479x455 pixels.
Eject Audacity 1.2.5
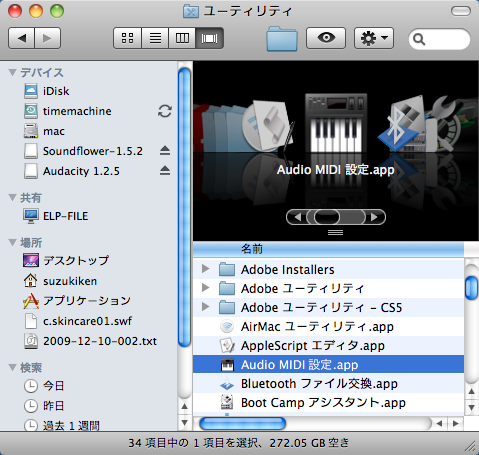(x=165, y=171)
